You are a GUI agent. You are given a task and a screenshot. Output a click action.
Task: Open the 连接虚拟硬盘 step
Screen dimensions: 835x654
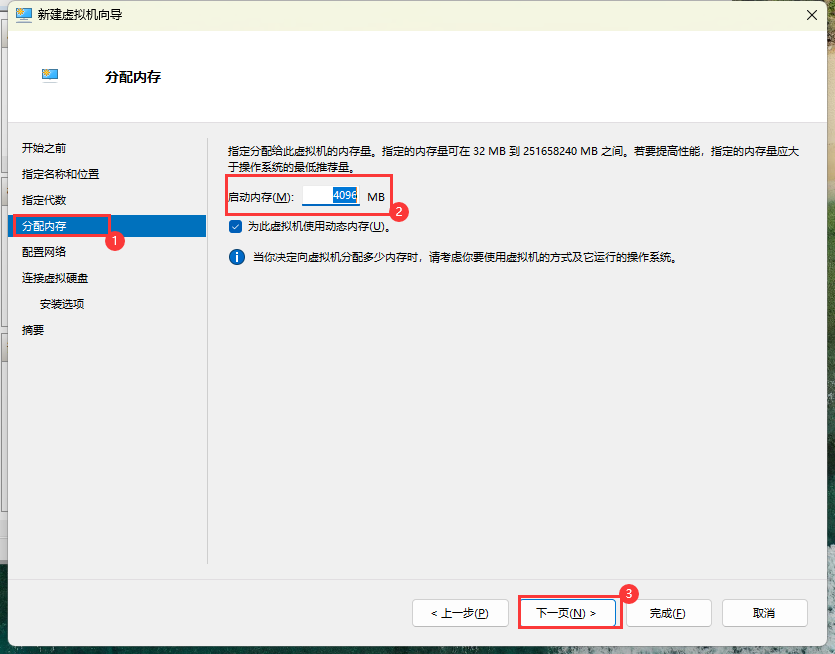click(x=55, y=278)
